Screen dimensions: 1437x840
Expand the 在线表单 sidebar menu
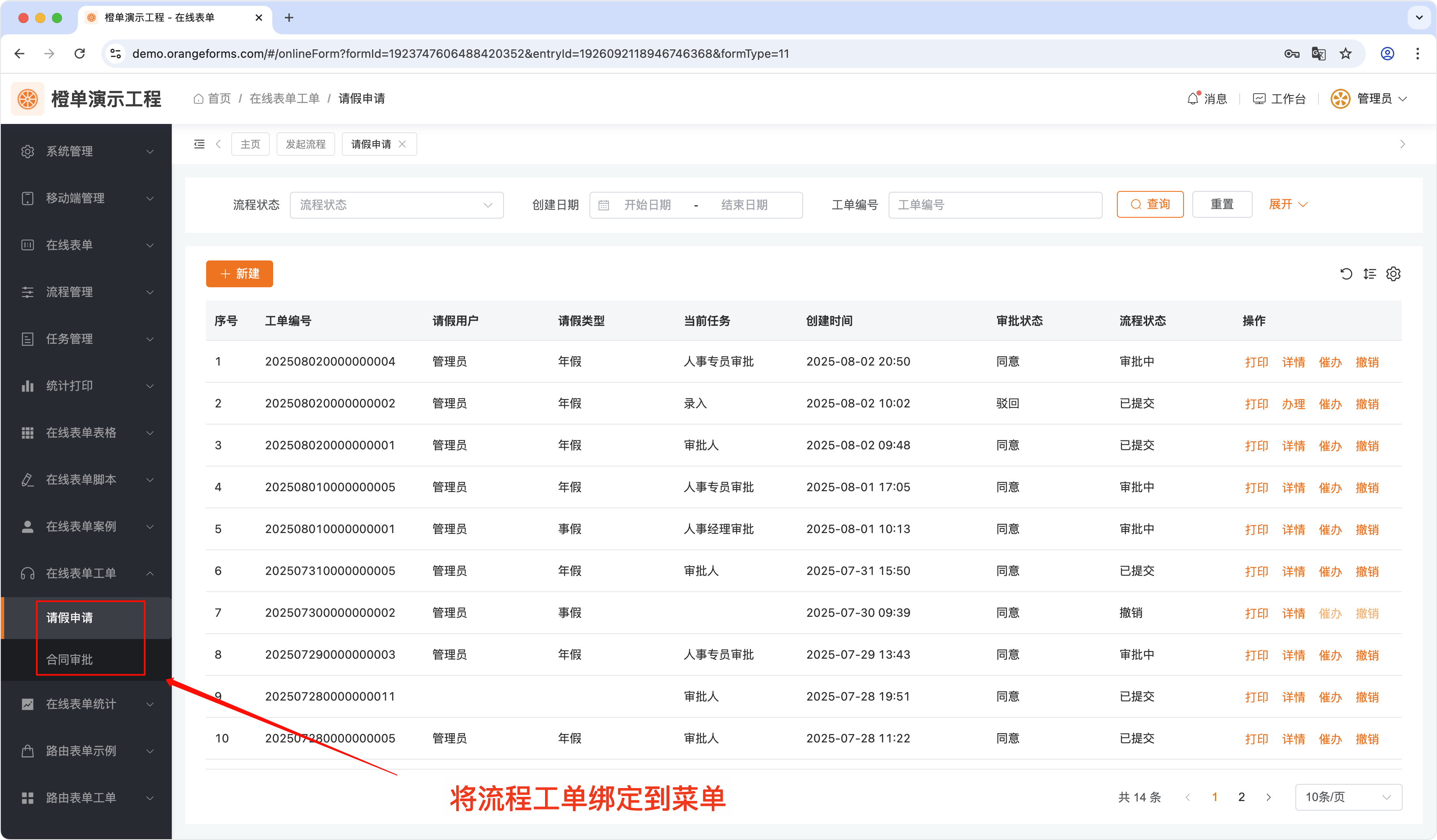pos(86,245)
